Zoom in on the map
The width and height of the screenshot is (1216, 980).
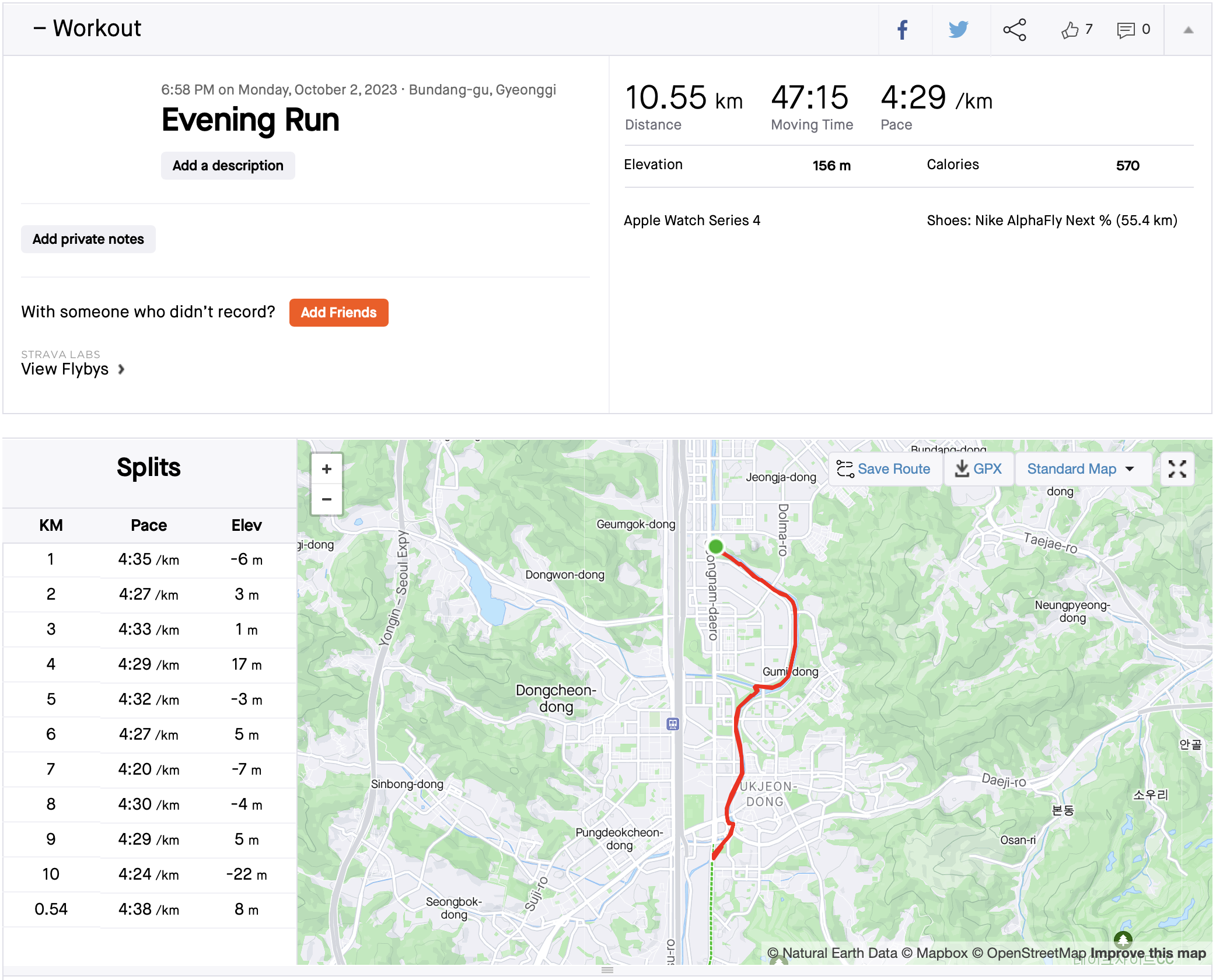coord(327,469)
